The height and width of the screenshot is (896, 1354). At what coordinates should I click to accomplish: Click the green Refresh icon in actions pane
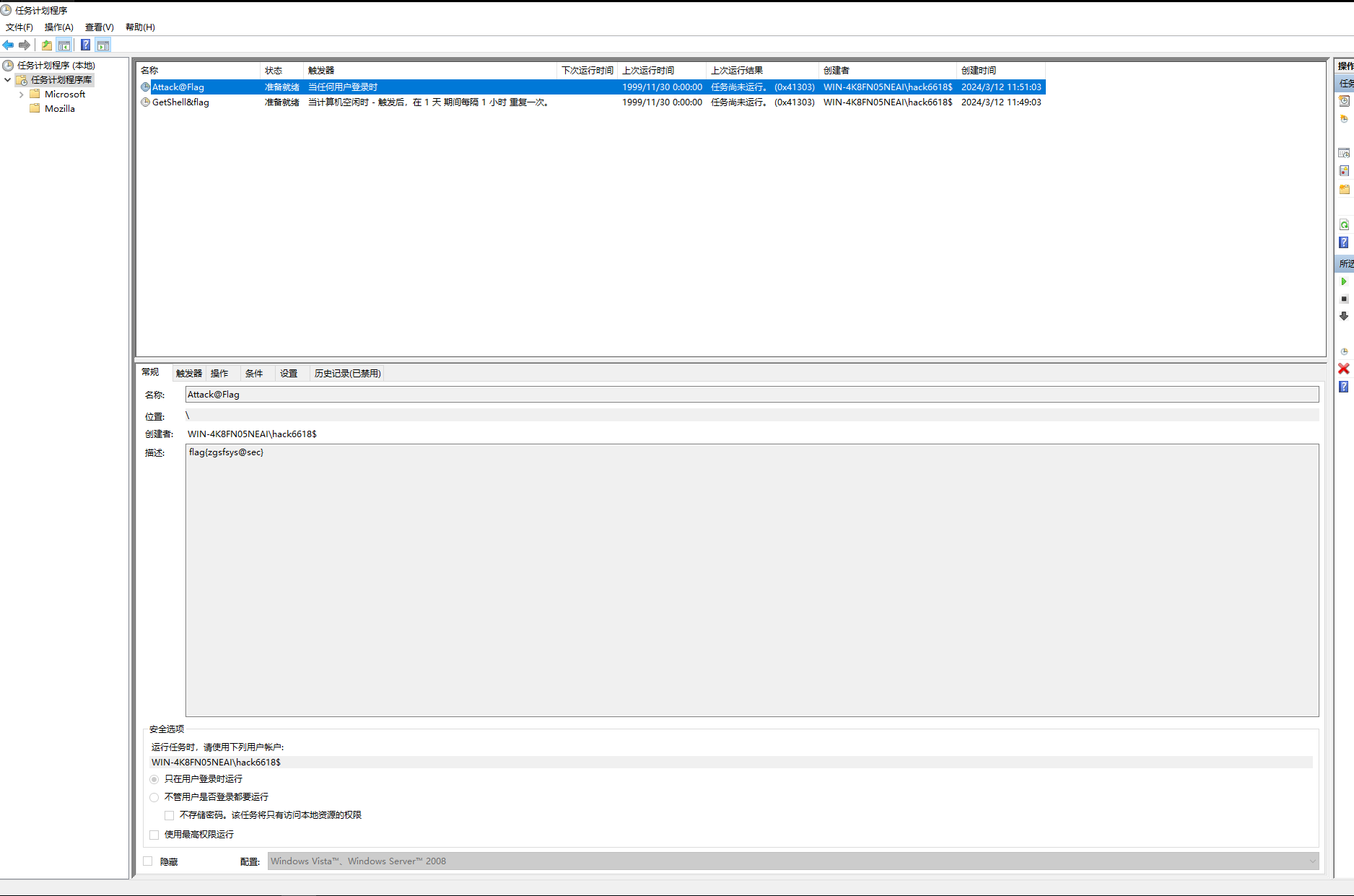(x=1343, y=225)
